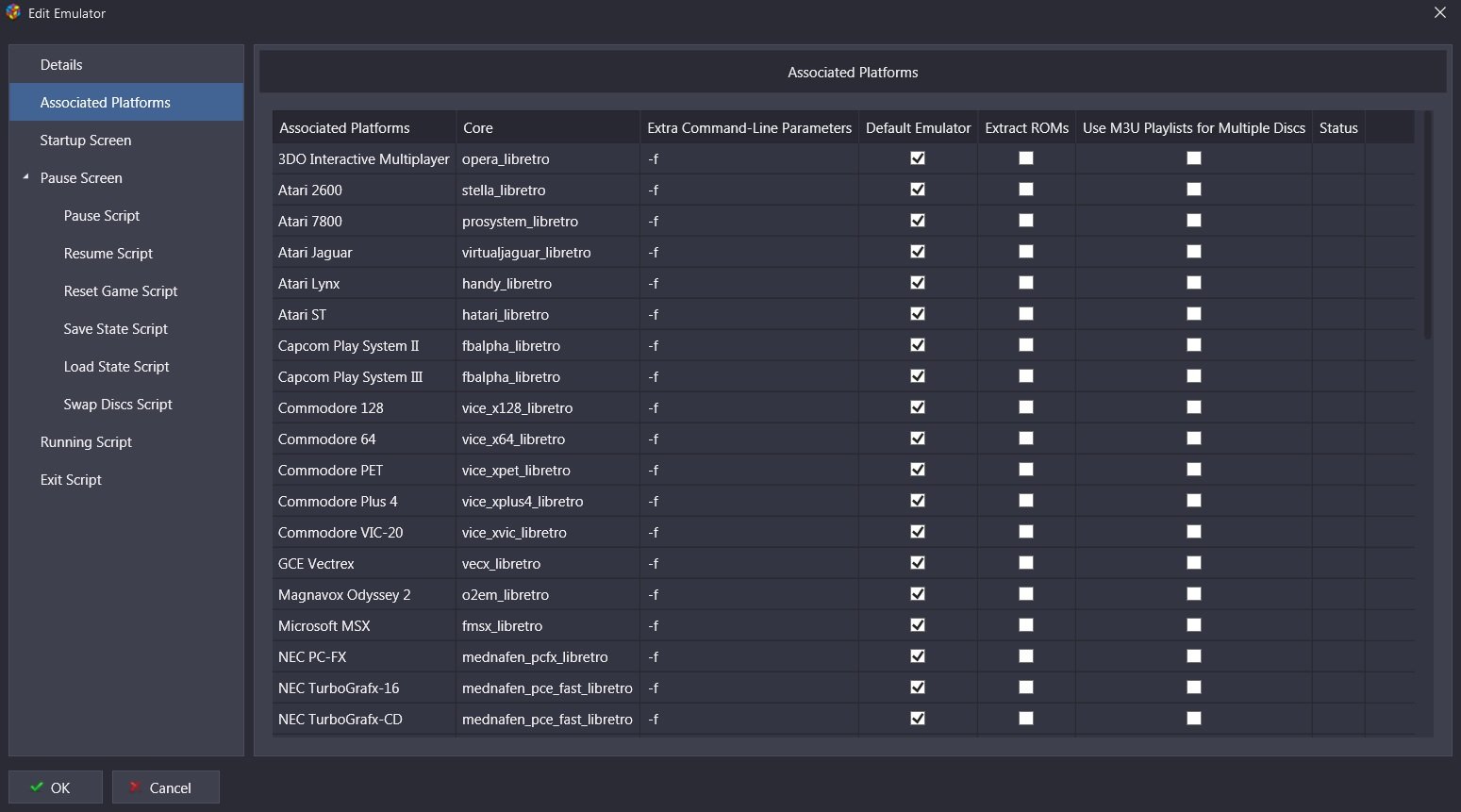This screenshot has height=812, width=1461.
Task: Select the Commodore VIC-20 platform cell
Action: point(364,532)
